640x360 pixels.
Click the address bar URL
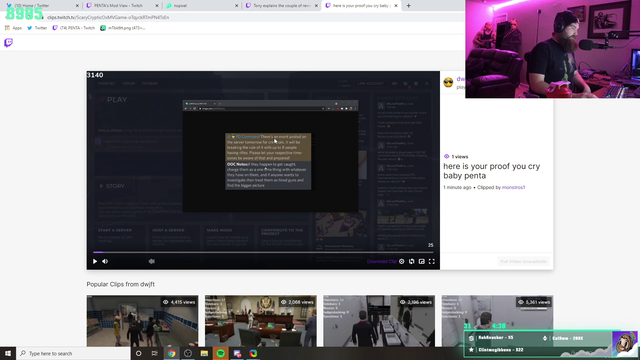point(108,17)
